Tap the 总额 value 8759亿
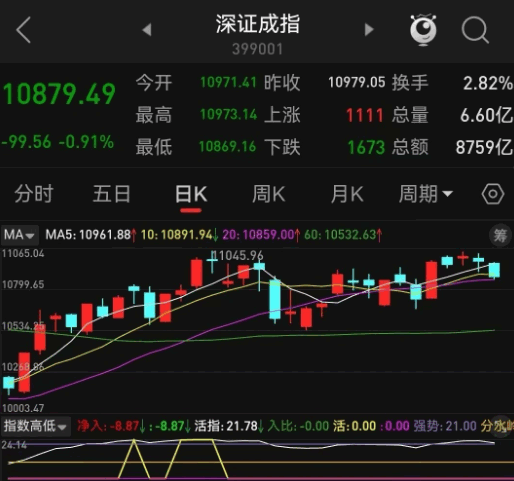The image size is (514, 481). click(484, 147)
